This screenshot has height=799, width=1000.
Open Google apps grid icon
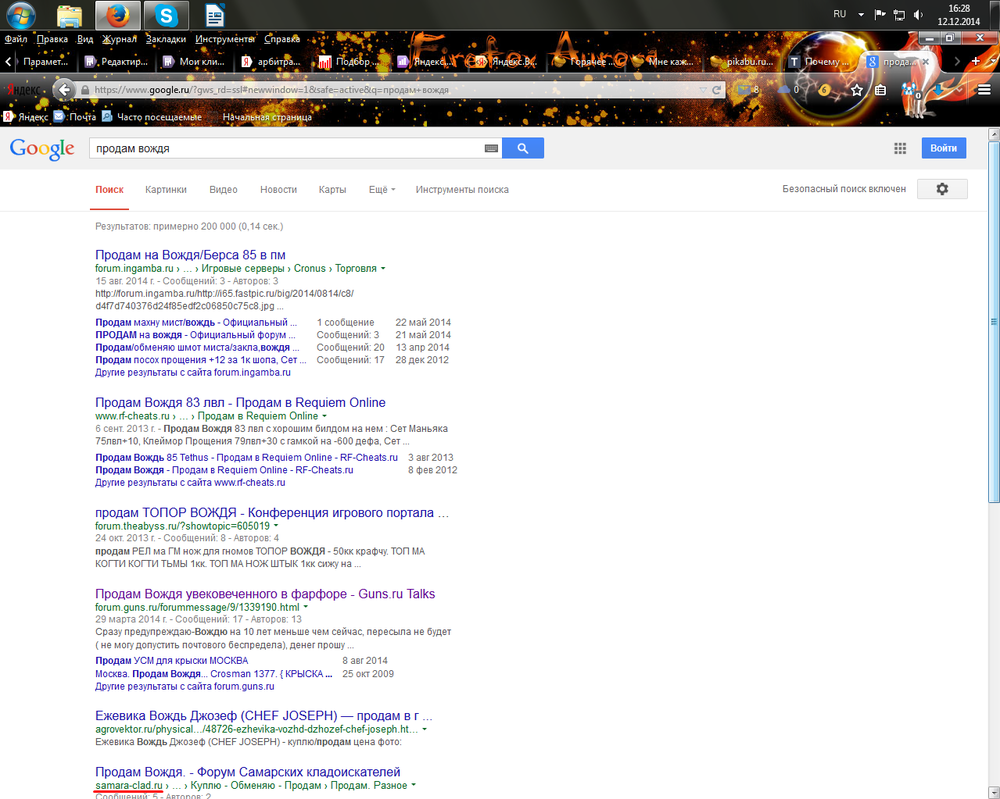coord(900,149)
